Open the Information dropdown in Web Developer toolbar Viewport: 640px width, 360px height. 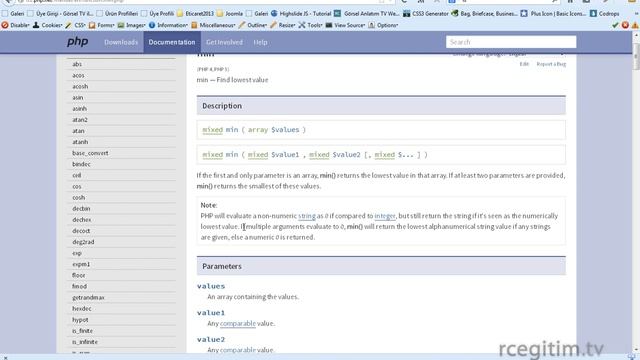coord(168,25)
